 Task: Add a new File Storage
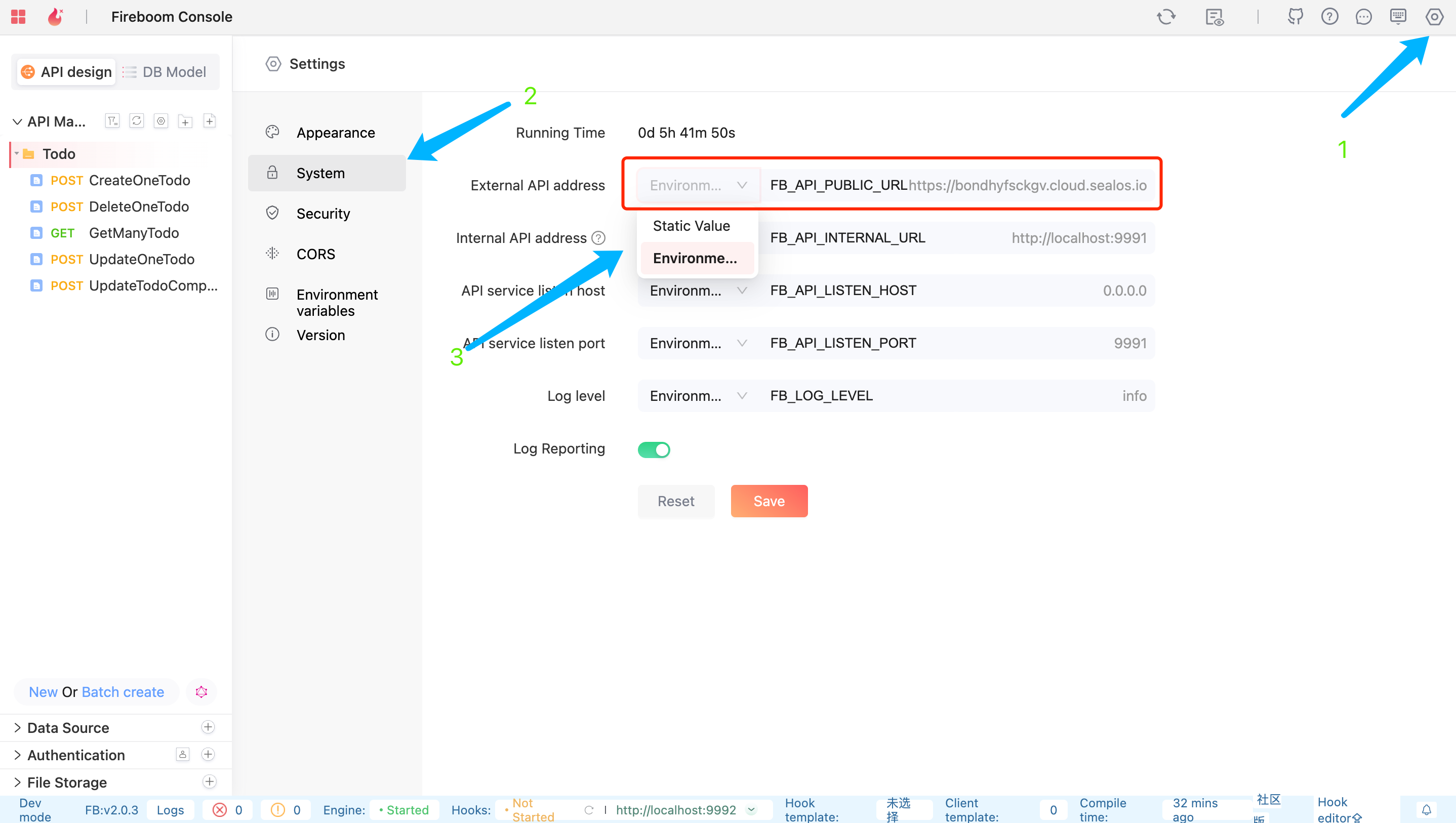tap(209, 781)
